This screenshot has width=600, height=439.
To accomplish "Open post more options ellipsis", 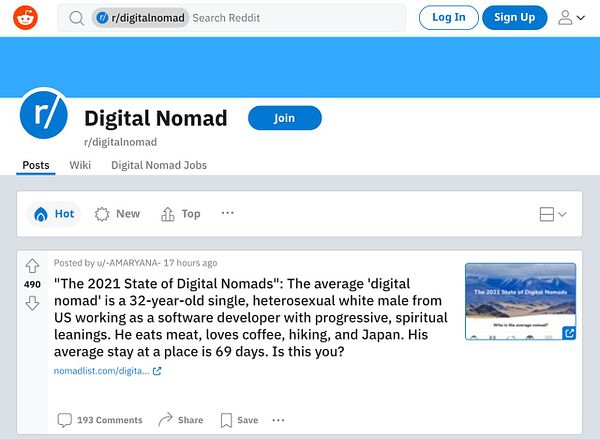I will click(278, 420).
